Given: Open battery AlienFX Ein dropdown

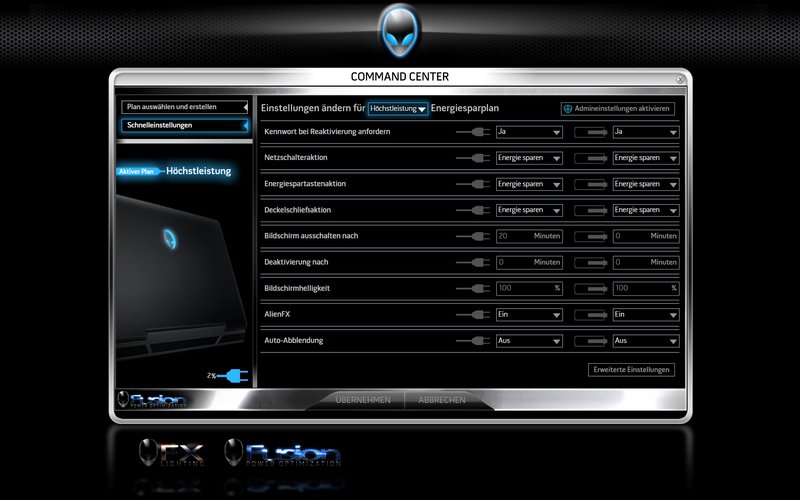Looking at the screenshot, I should coord(646,315).
